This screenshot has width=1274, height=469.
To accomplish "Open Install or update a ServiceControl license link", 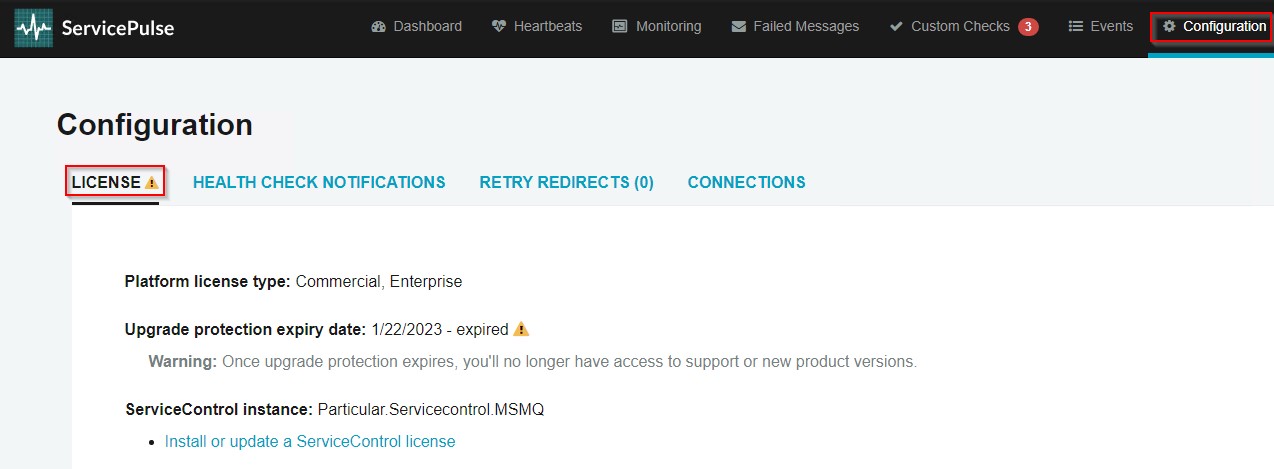I will [310, 441].
